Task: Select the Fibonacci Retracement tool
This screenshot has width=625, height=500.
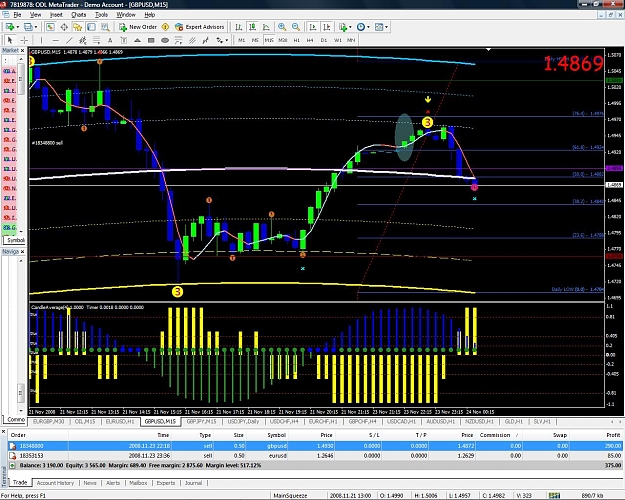Action: click(96, 40)
